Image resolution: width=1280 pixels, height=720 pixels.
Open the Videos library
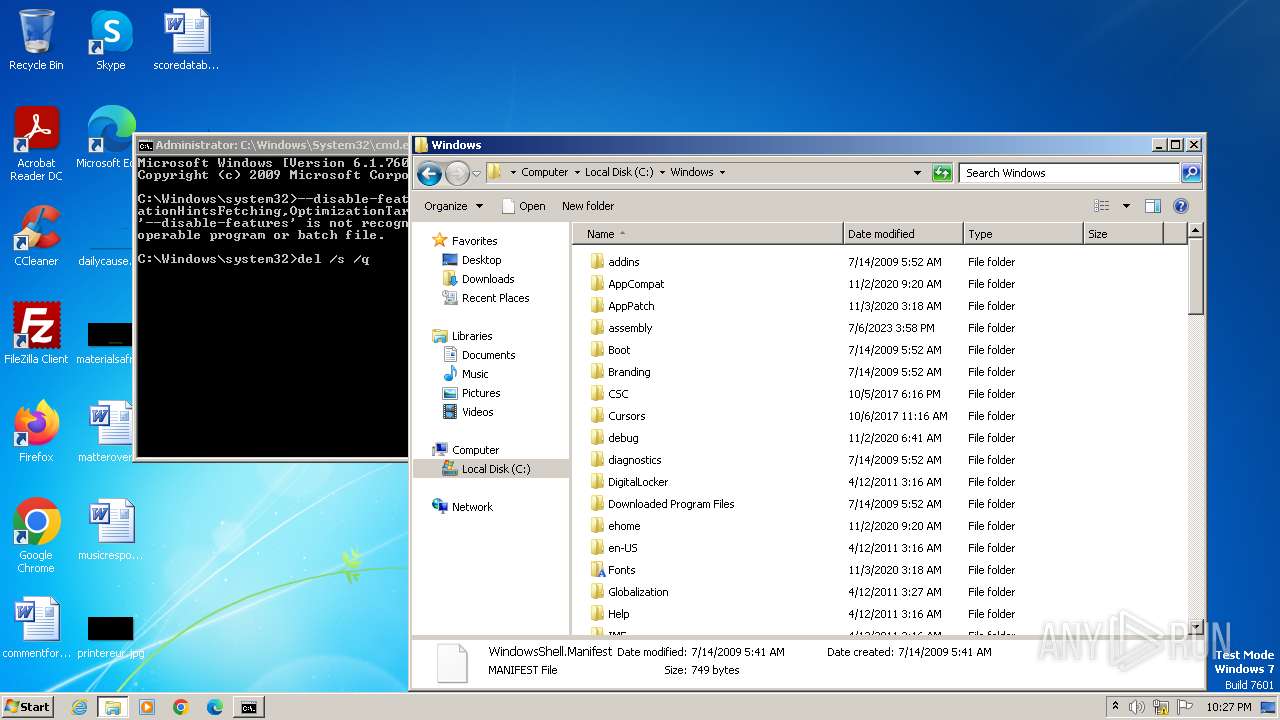(477, 412)
